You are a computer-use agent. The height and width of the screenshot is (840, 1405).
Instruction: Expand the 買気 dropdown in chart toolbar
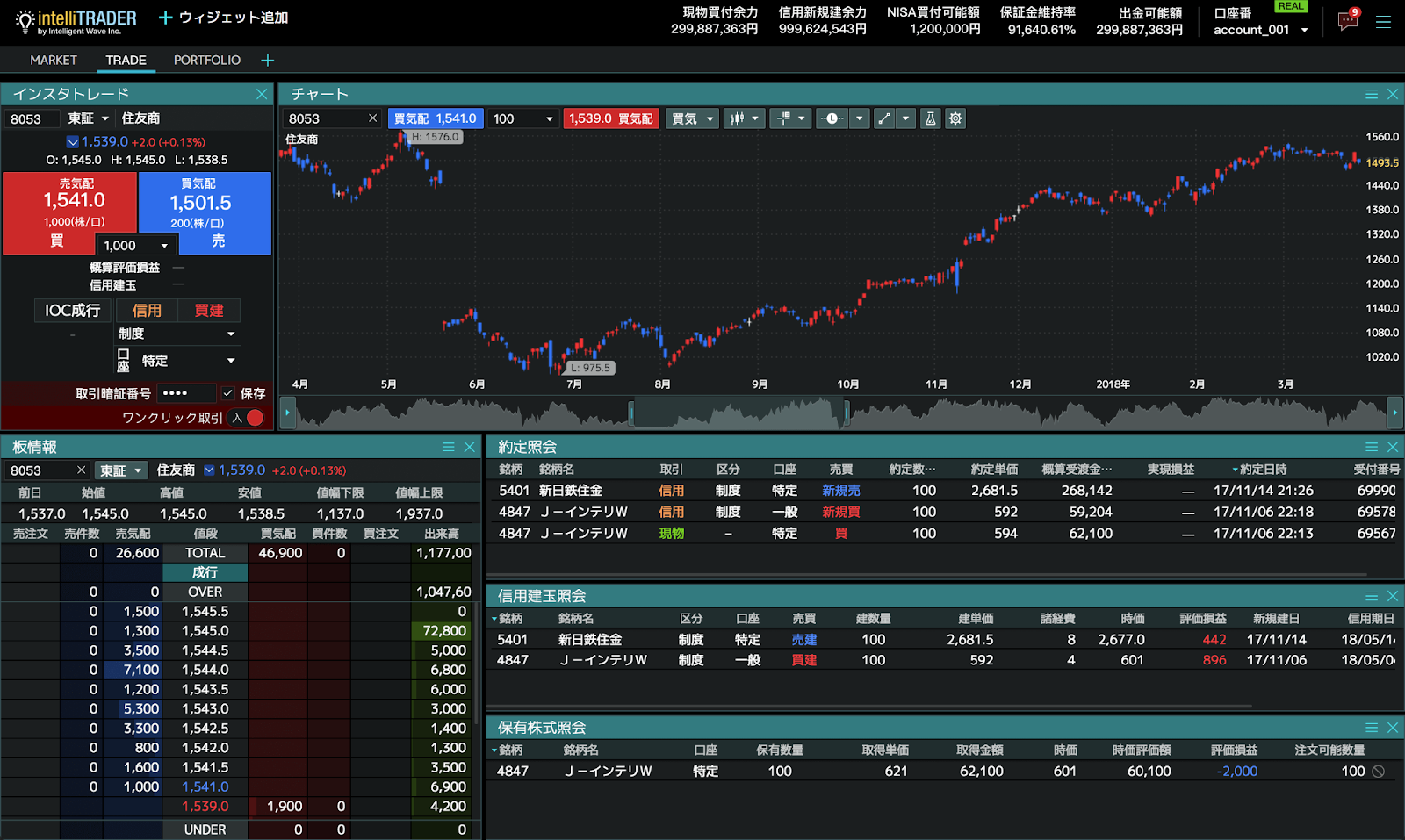tap(692, 118)
